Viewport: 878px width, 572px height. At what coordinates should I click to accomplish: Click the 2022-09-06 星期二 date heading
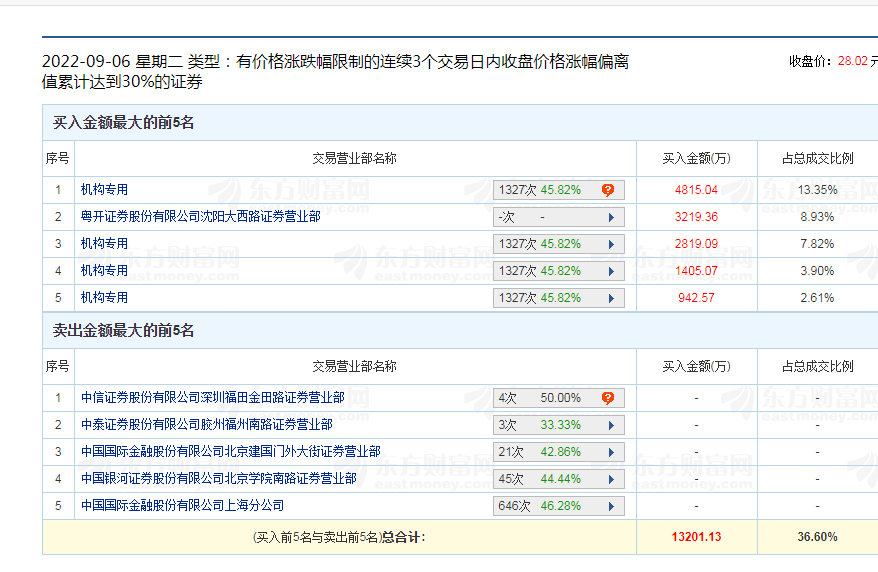pos(114,62)
